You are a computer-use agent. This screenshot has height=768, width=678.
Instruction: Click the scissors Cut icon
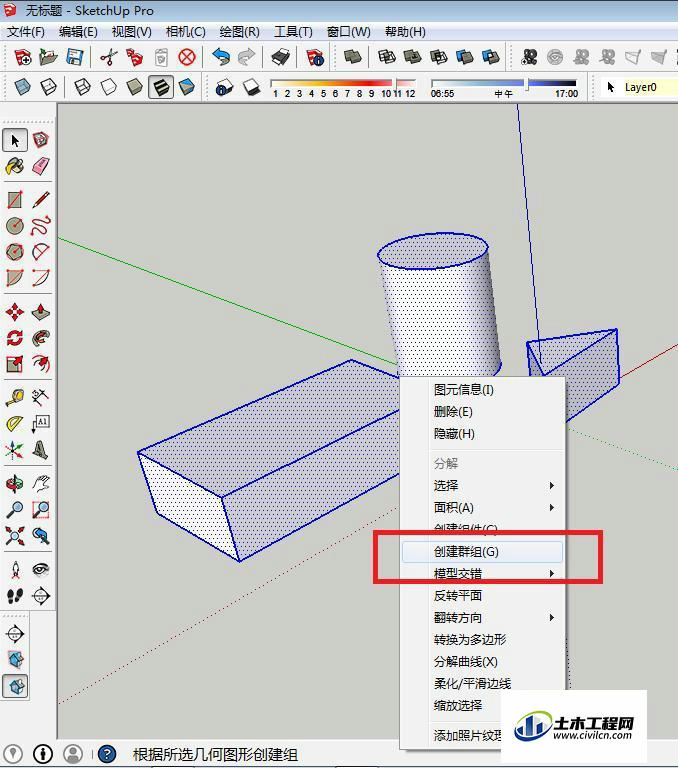[x=108, y=57]
